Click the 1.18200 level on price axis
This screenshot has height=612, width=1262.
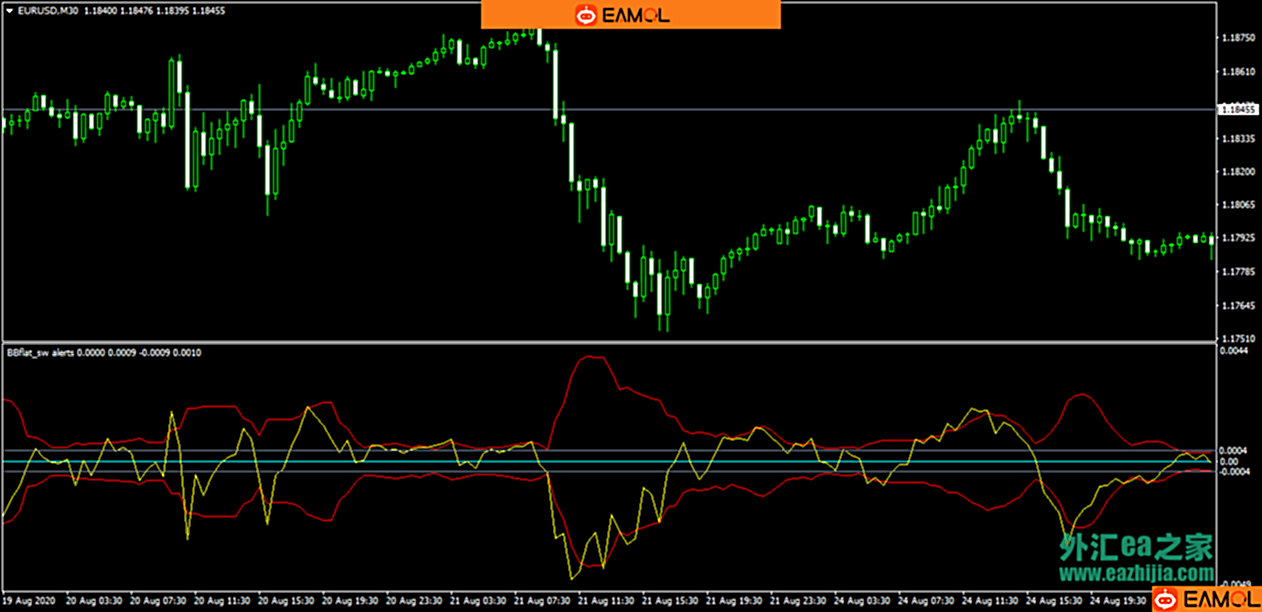tap(1238, 172)
